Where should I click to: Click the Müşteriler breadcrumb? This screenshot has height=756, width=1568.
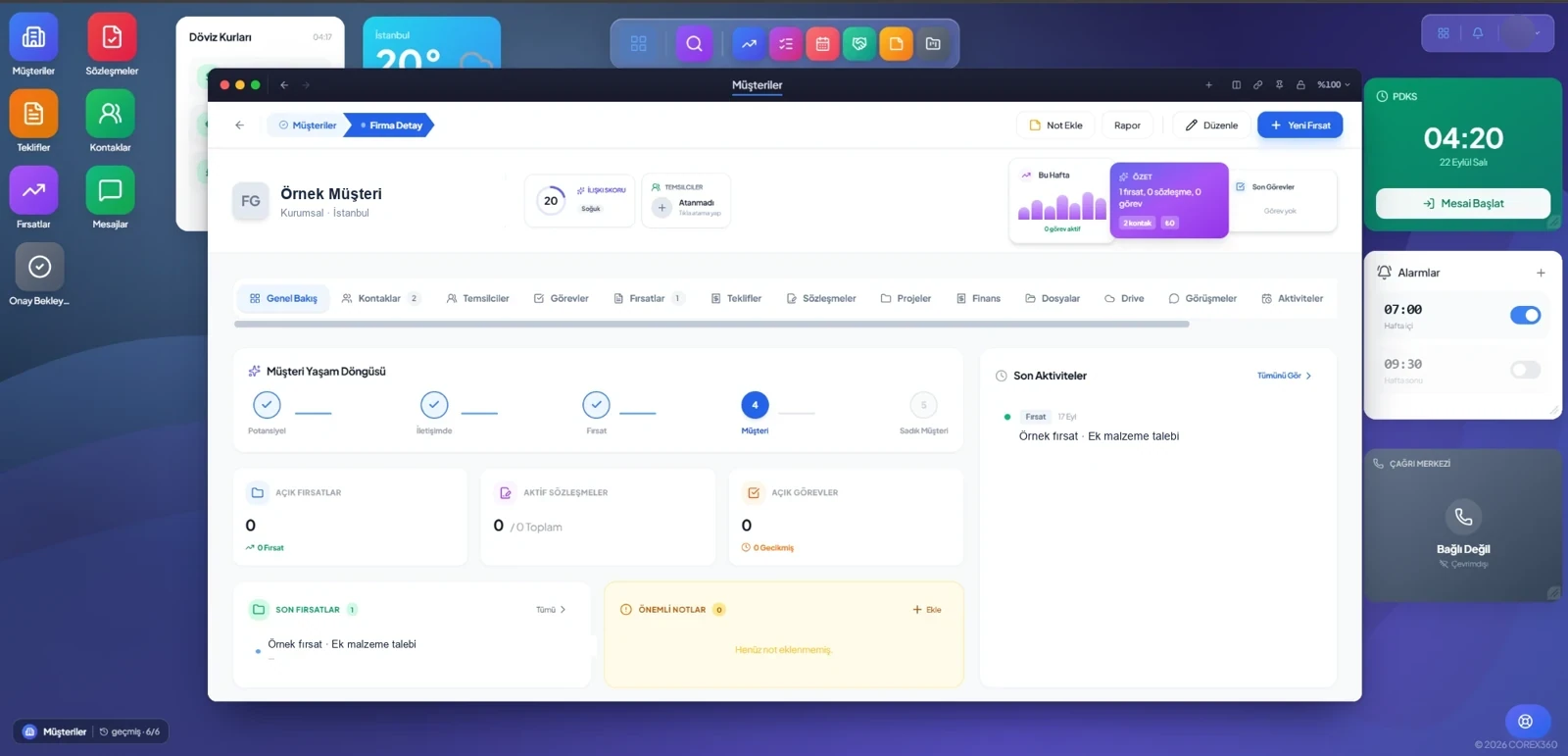click(x=308, y=126)
